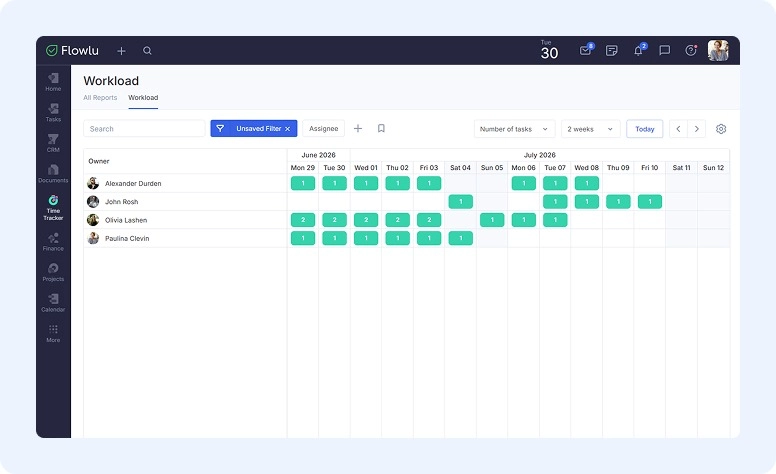Click the Mon 06 date header
Viewport: 776px width, 474px height.
524,168
